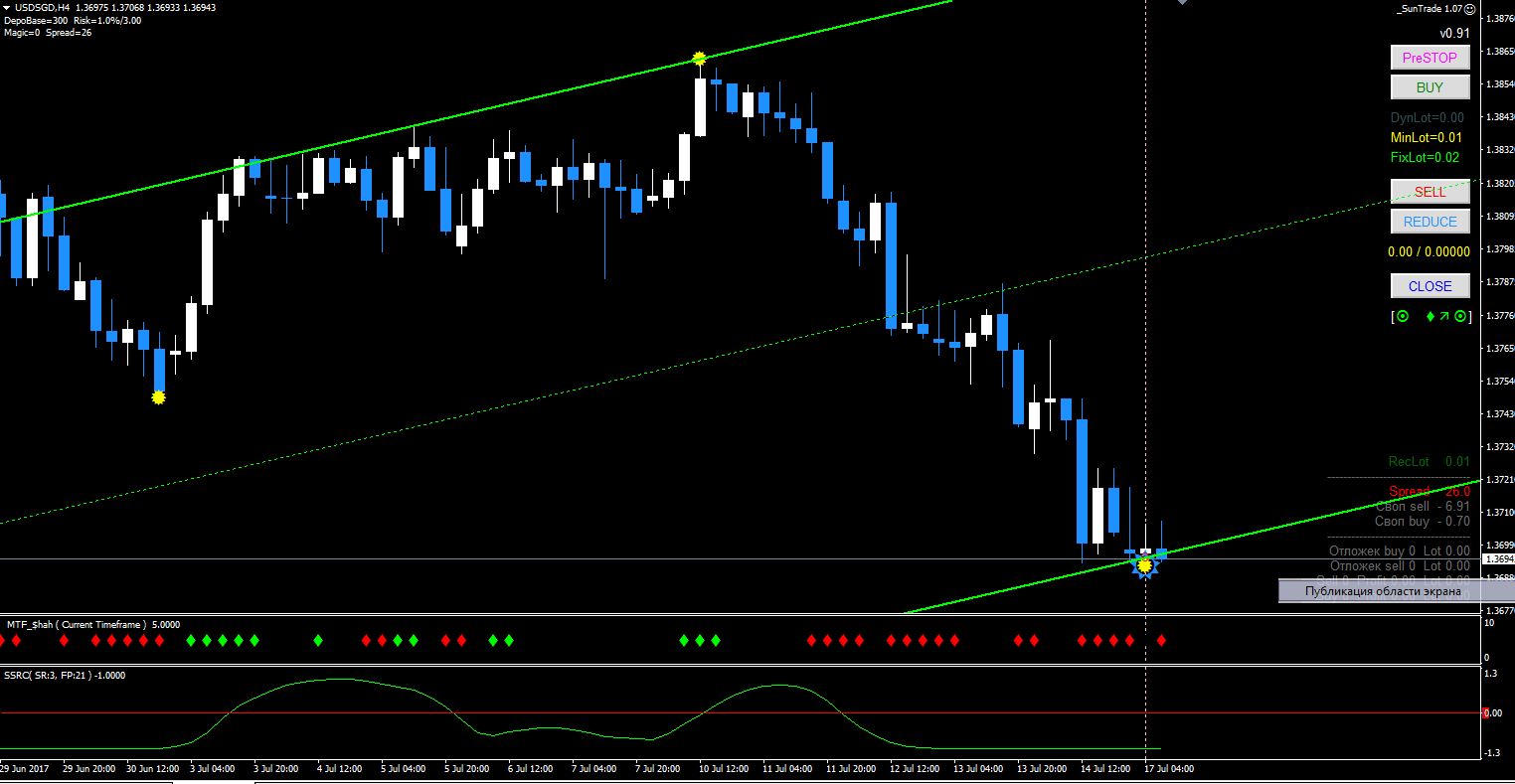The width and height of the screenshot is (1515, 784).
Task: Click the 'MTF_$hah ( Current Timeframe )' indicator label
Action: 77,624
